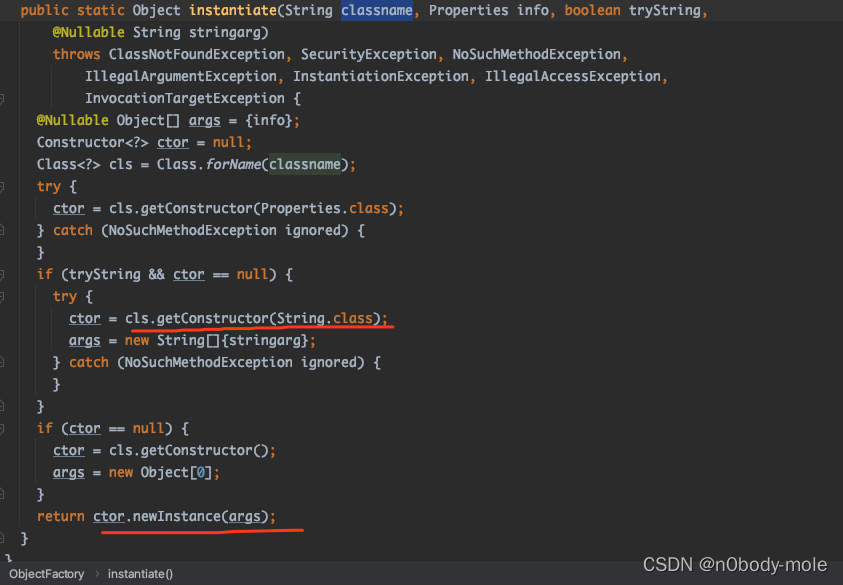
Task: Click InvocationTargetException in the throws clause
Action: pyautogui.click(x=185, y=98)
